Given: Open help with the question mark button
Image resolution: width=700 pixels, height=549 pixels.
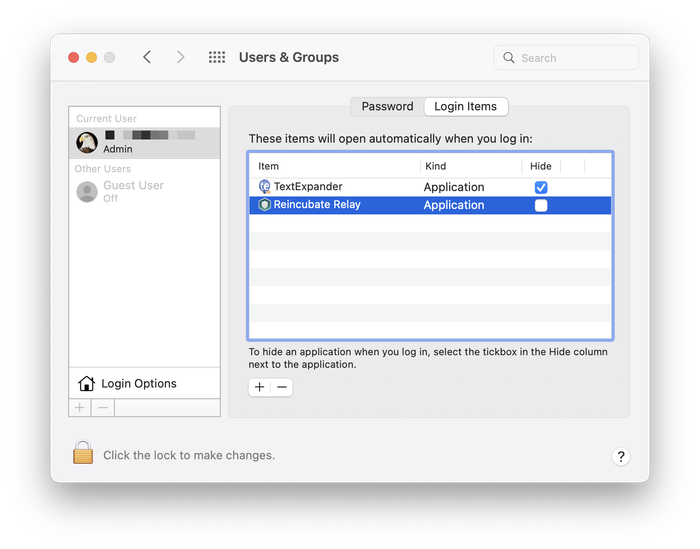Looking at the screenshot, I should 621,456.
